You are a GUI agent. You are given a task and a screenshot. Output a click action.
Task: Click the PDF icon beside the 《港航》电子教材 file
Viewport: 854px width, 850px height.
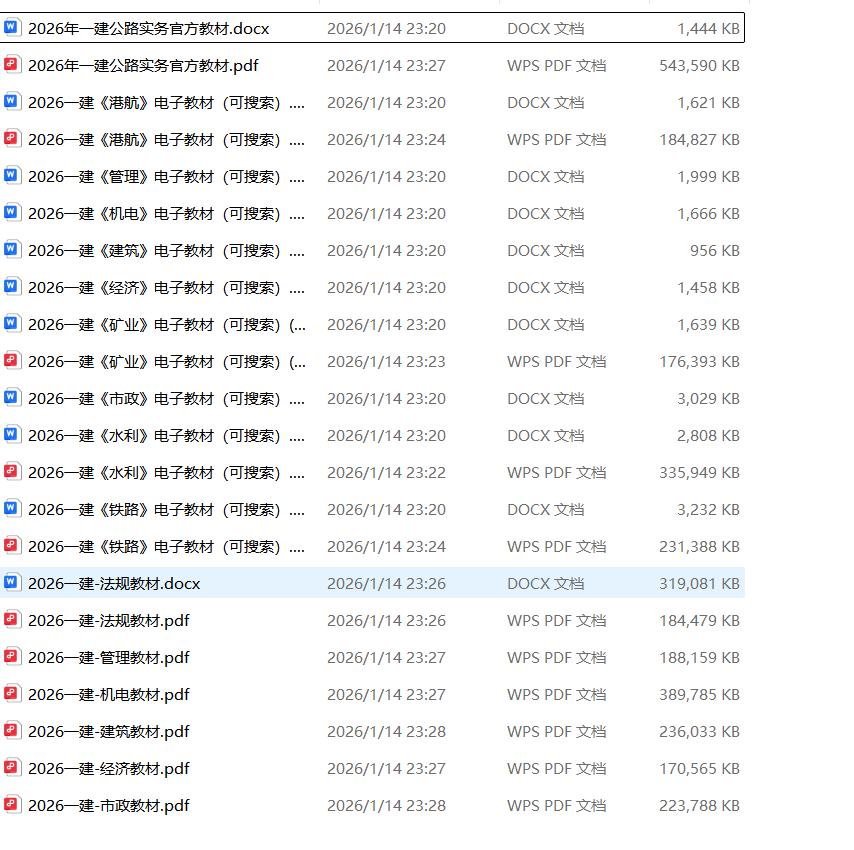[x=12, y=140]
